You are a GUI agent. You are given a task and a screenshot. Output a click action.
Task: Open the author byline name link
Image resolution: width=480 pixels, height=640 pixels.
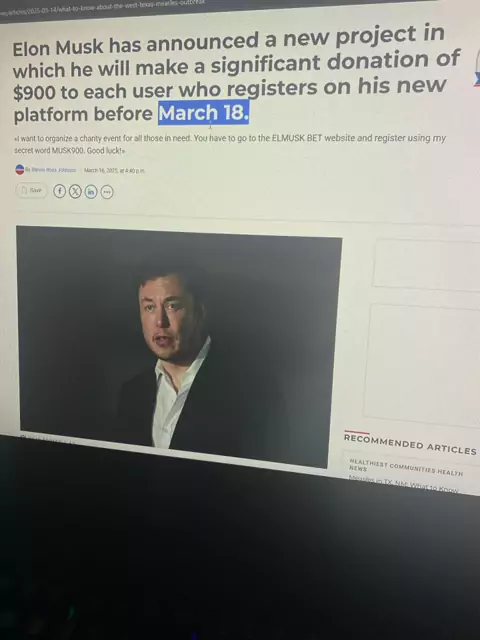coord(51,170)
